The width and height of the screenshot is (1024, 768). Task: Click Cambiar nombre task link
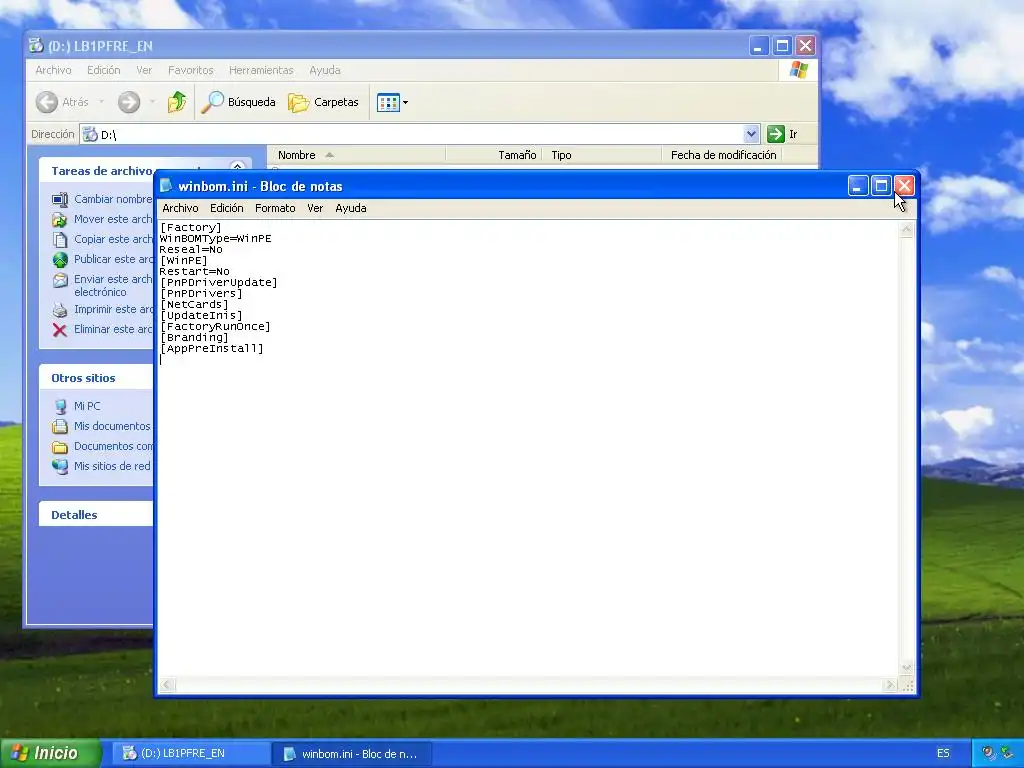113,199
